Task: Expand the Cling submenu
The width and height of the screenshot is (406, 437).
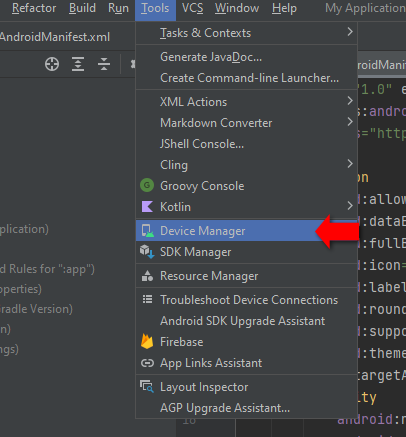Action: 246,165
